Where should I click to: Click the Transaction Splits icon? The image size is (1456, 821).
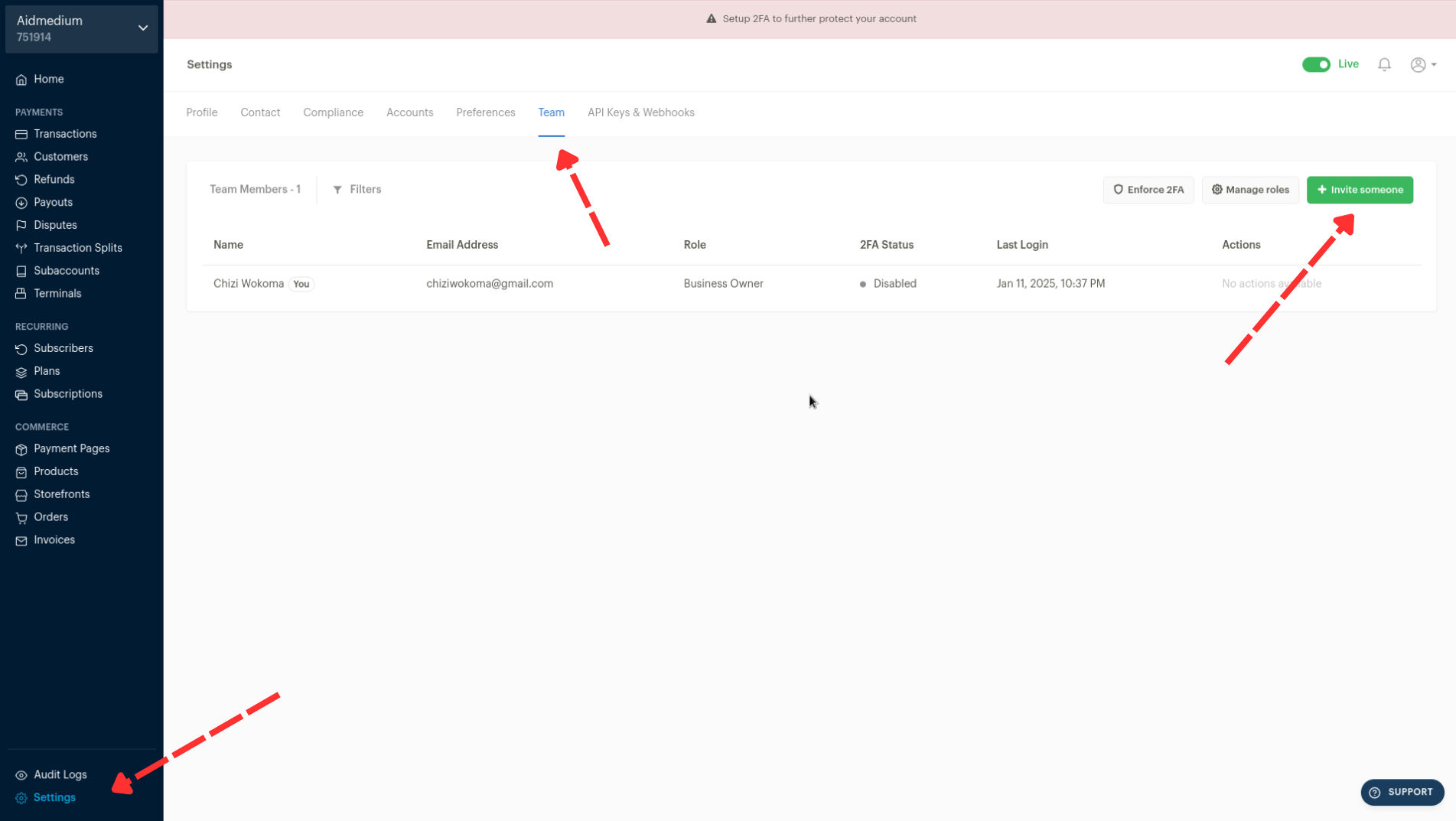point(21,249)
